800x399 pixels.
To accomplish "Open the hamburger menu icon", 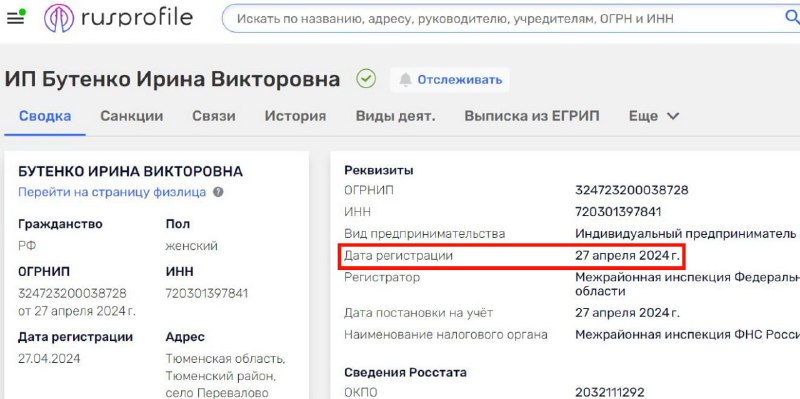I will [15, 18].
